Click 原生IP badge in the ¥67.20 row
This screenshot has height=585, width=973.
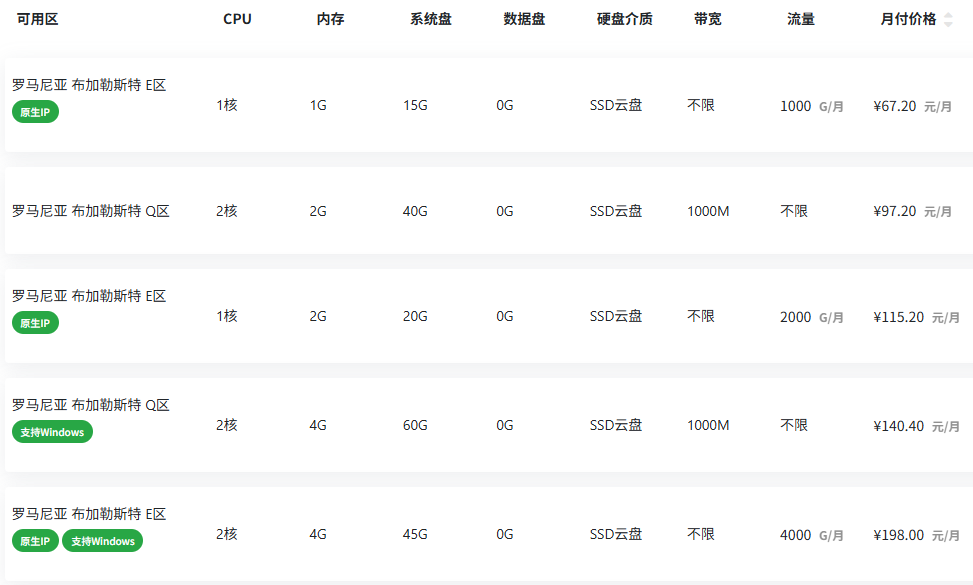[x=36, y=112]
